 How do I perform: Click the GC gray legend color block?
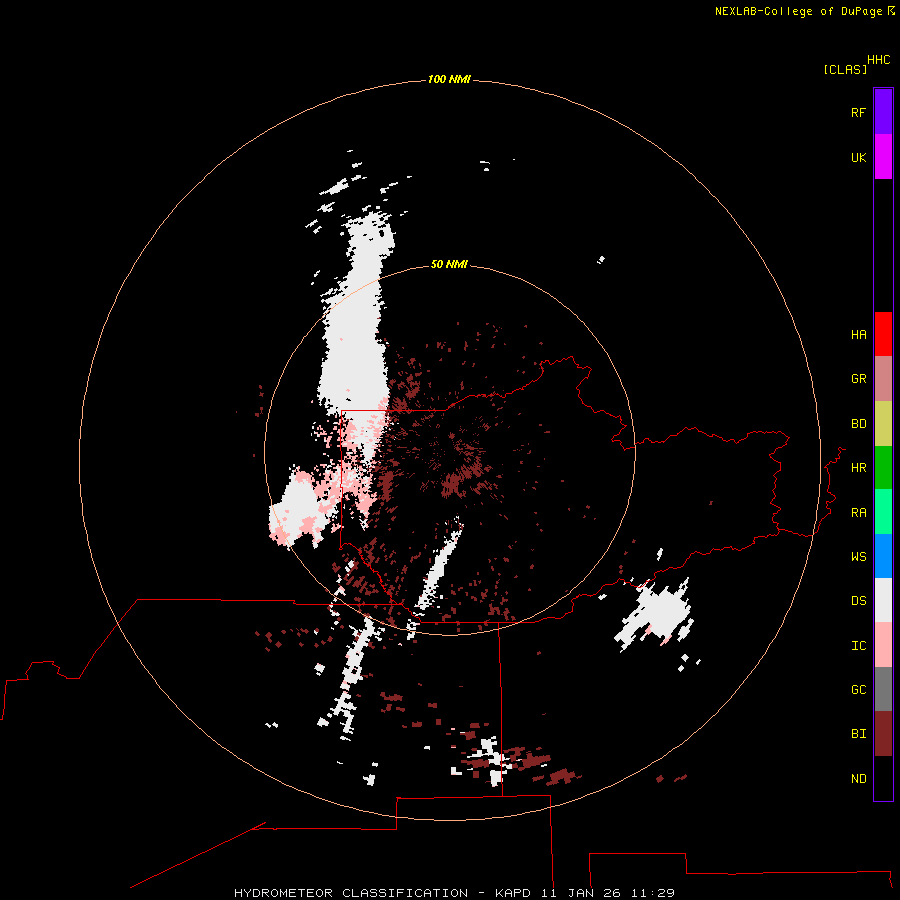tap(883, 689)
